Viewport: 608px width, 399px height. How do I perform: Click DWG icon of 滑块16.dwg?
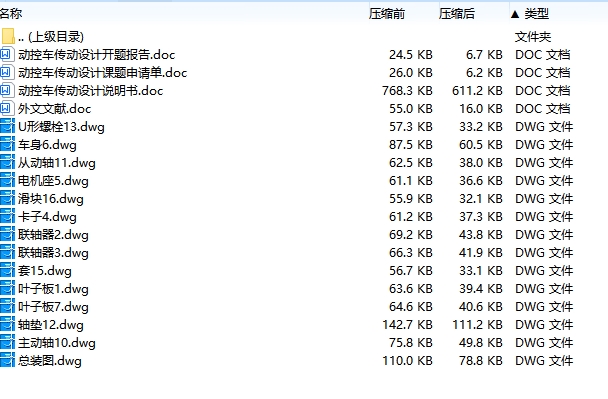click(x=7, y=199)
